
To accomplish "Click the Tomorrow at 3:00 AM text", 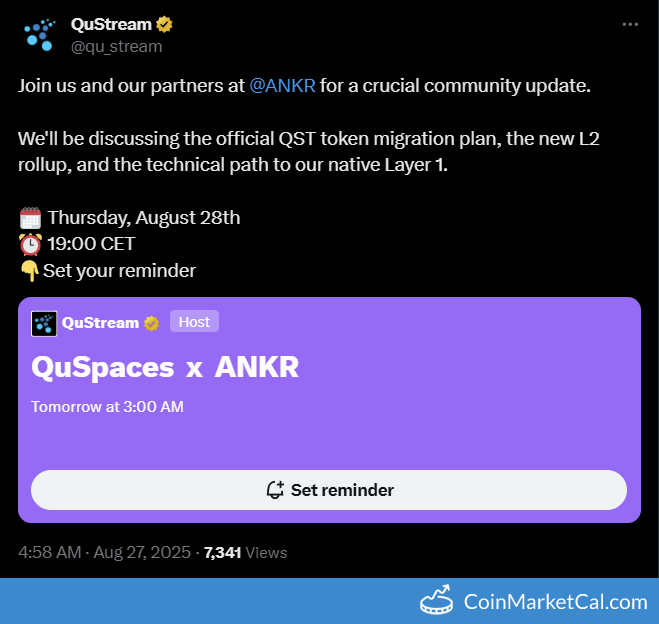I will pyautogui.click(x=107, y=407).
